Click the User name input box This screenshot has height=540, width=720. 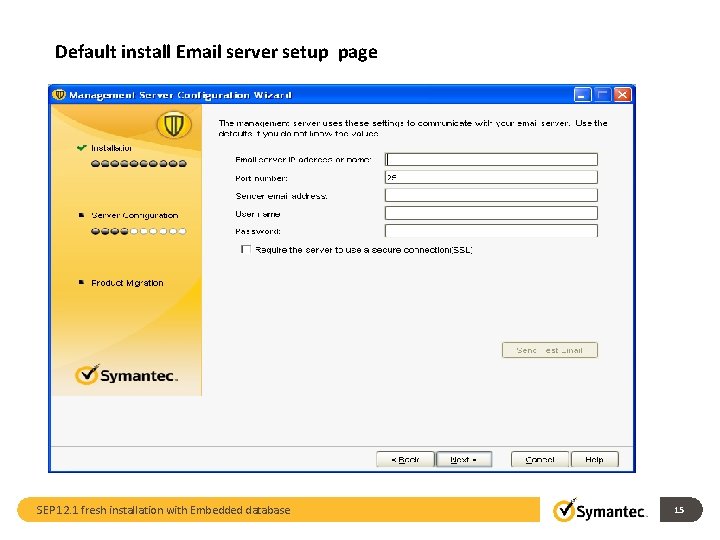(491, 213)
